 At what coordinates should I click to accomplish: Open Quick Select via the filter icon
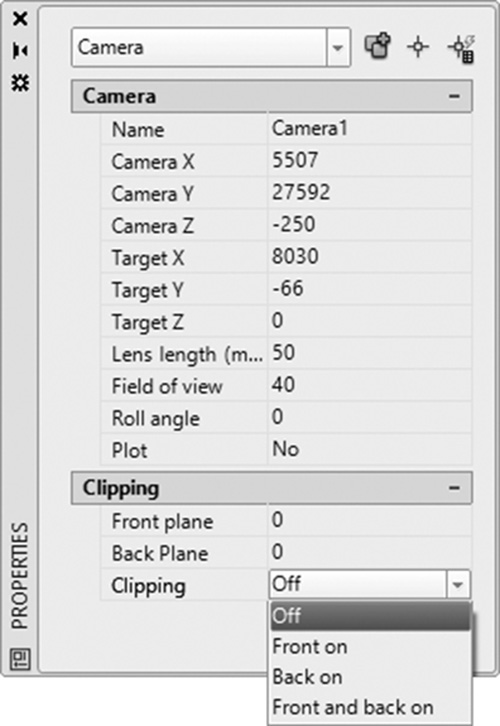[461, 48]
